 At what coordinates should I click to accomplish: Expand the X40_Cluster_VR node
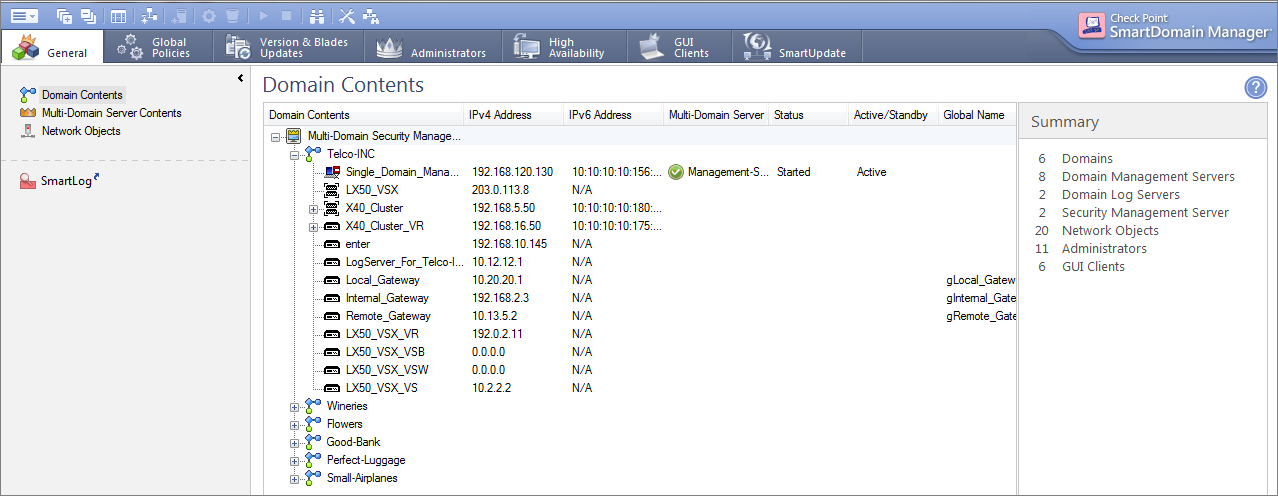click(314, 226)
